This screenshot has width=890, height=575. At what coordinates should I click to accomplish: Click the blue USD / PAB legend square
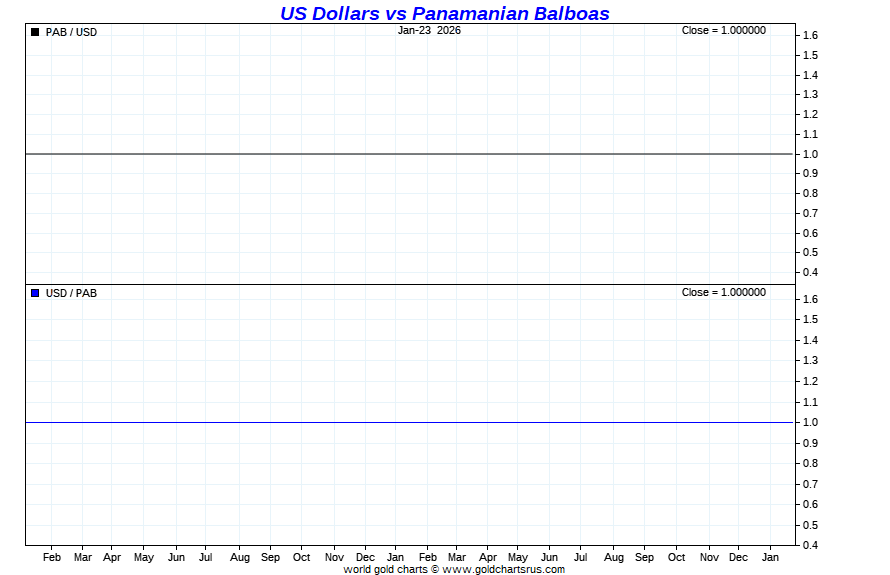[35, 293]
